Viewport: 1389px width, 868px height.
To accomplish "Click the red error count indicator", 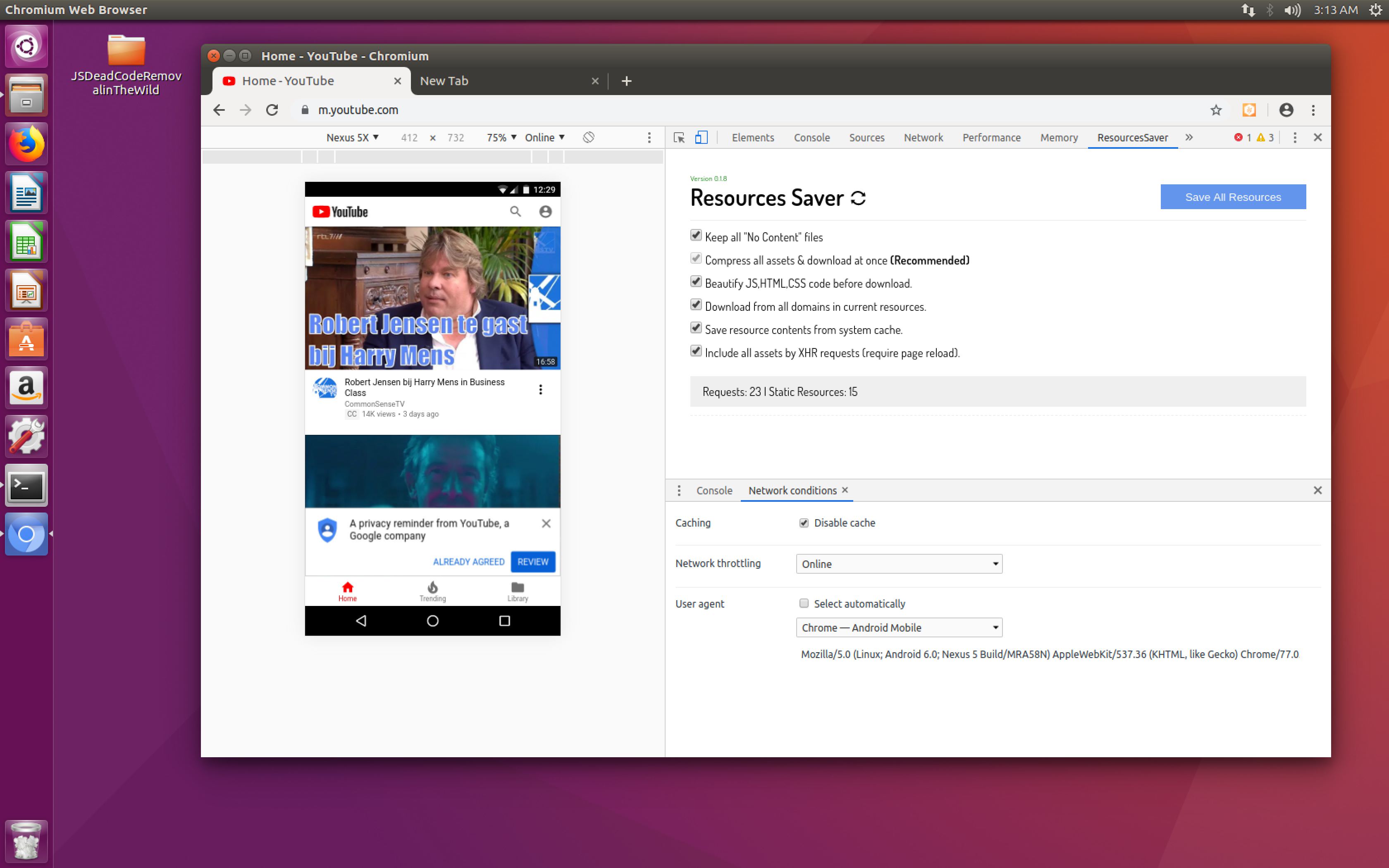I will tap(1243, 138).
